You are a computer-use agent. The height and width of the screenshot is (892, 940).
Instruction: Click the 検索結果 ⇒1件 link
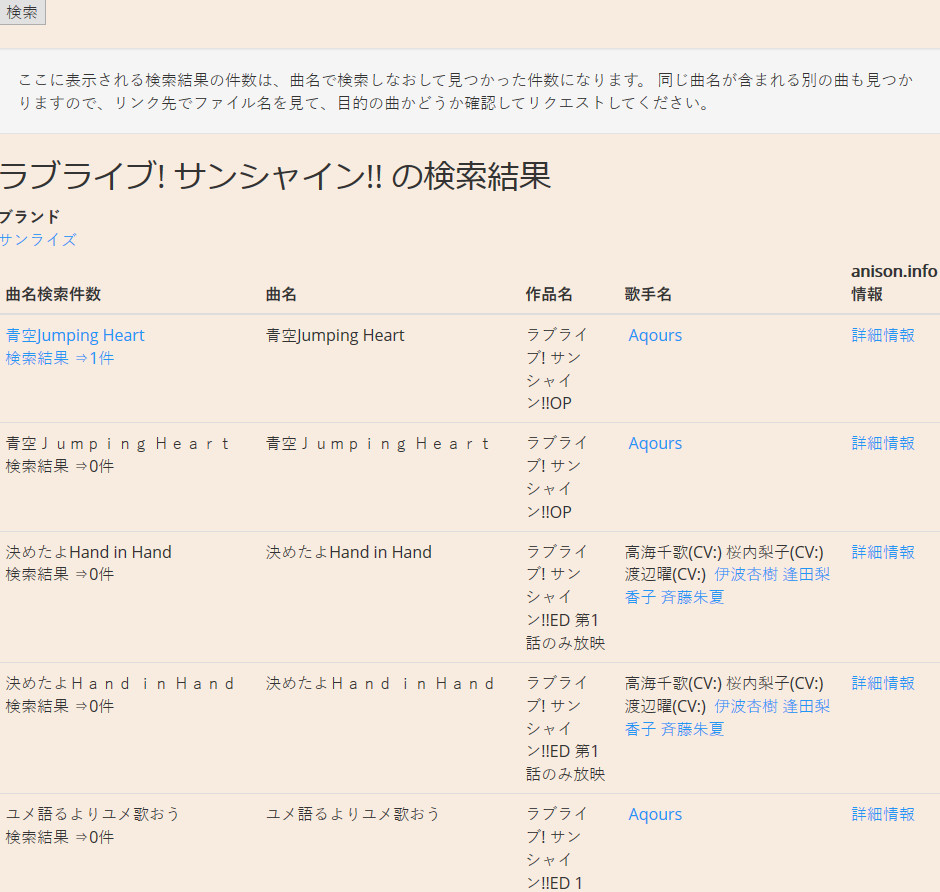coord(60,358)
